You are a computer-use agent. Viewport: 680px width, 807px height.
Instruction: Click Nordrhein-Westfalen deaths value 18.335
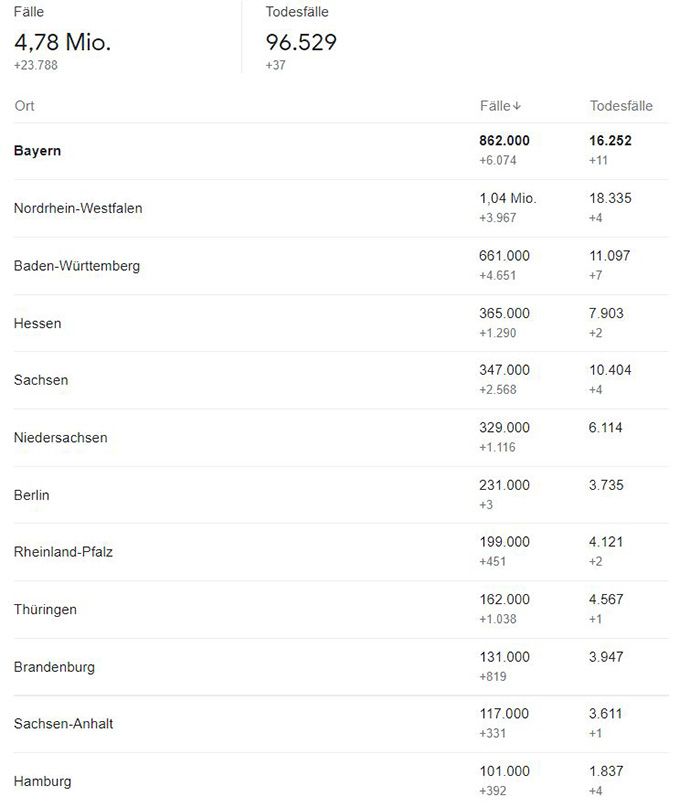(610, 198)
